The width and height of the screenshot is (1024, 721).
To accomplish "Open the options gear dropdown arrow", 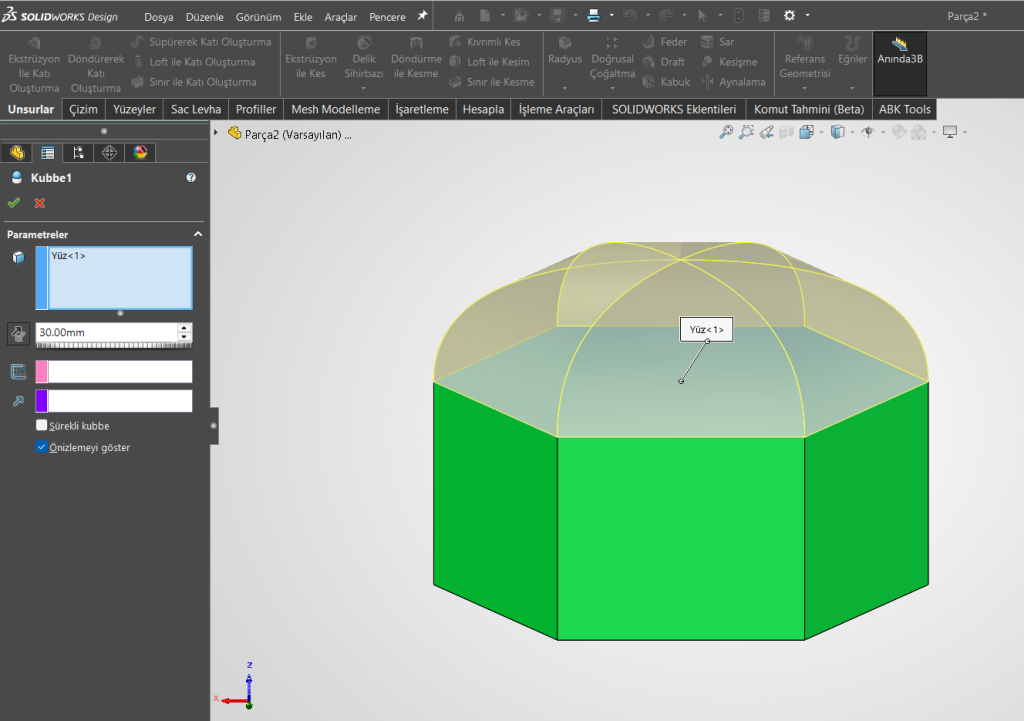I will point(807,16).
